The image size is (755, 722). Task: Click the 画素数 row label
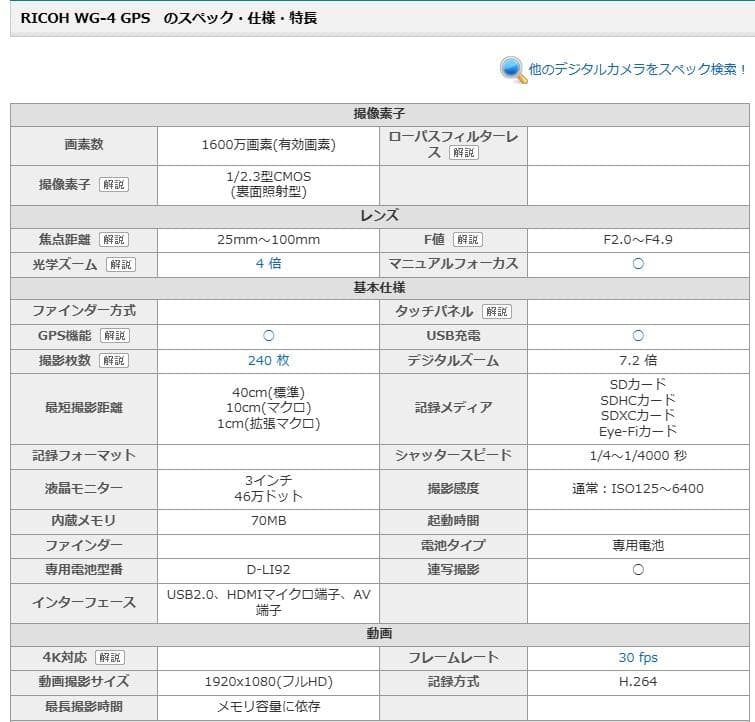[84, 144]
